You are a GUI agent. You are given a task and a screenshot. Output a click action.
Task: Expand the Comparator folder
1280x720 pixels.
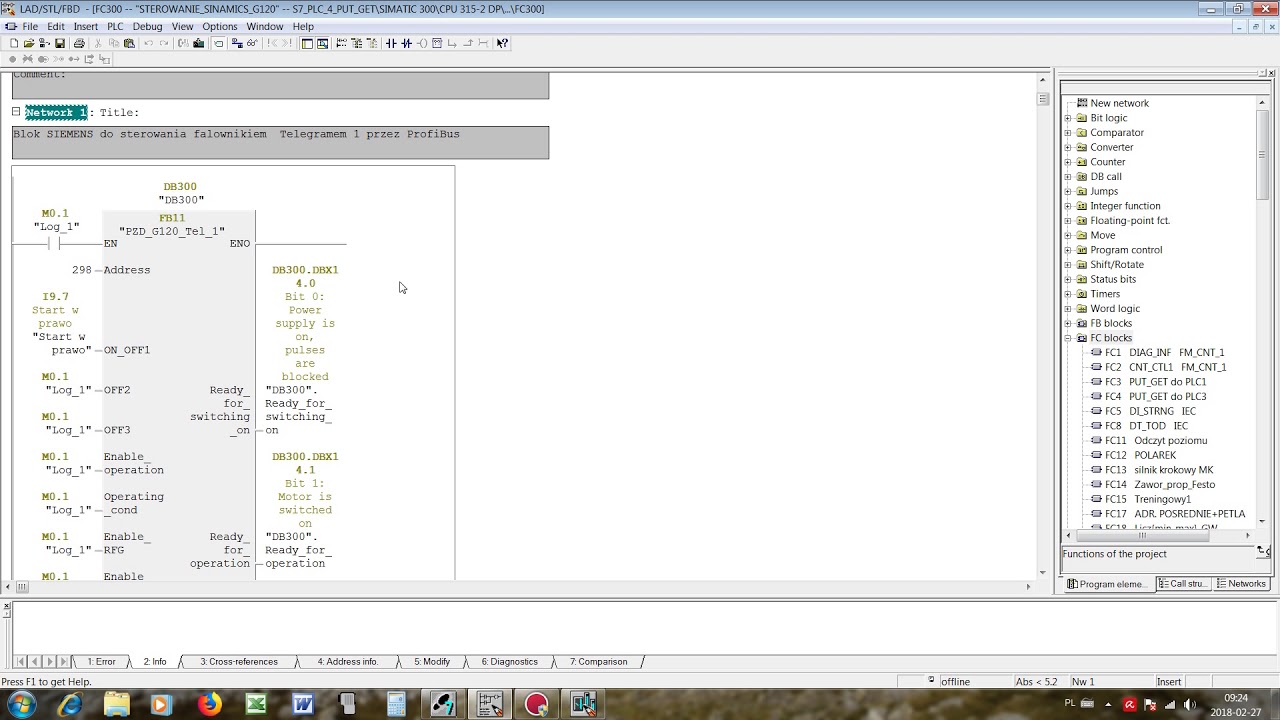(x=1068, y=133)
